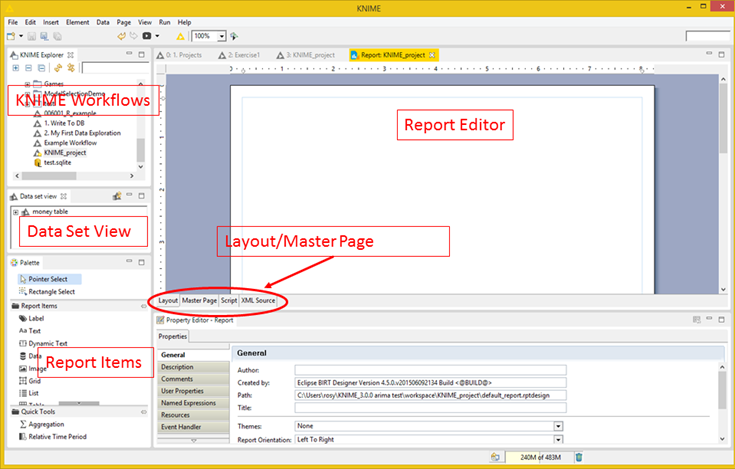The height and width of the screenshot is (469, 735).
Task: Minimize the Data set view panel
Action: click(129, 195)
